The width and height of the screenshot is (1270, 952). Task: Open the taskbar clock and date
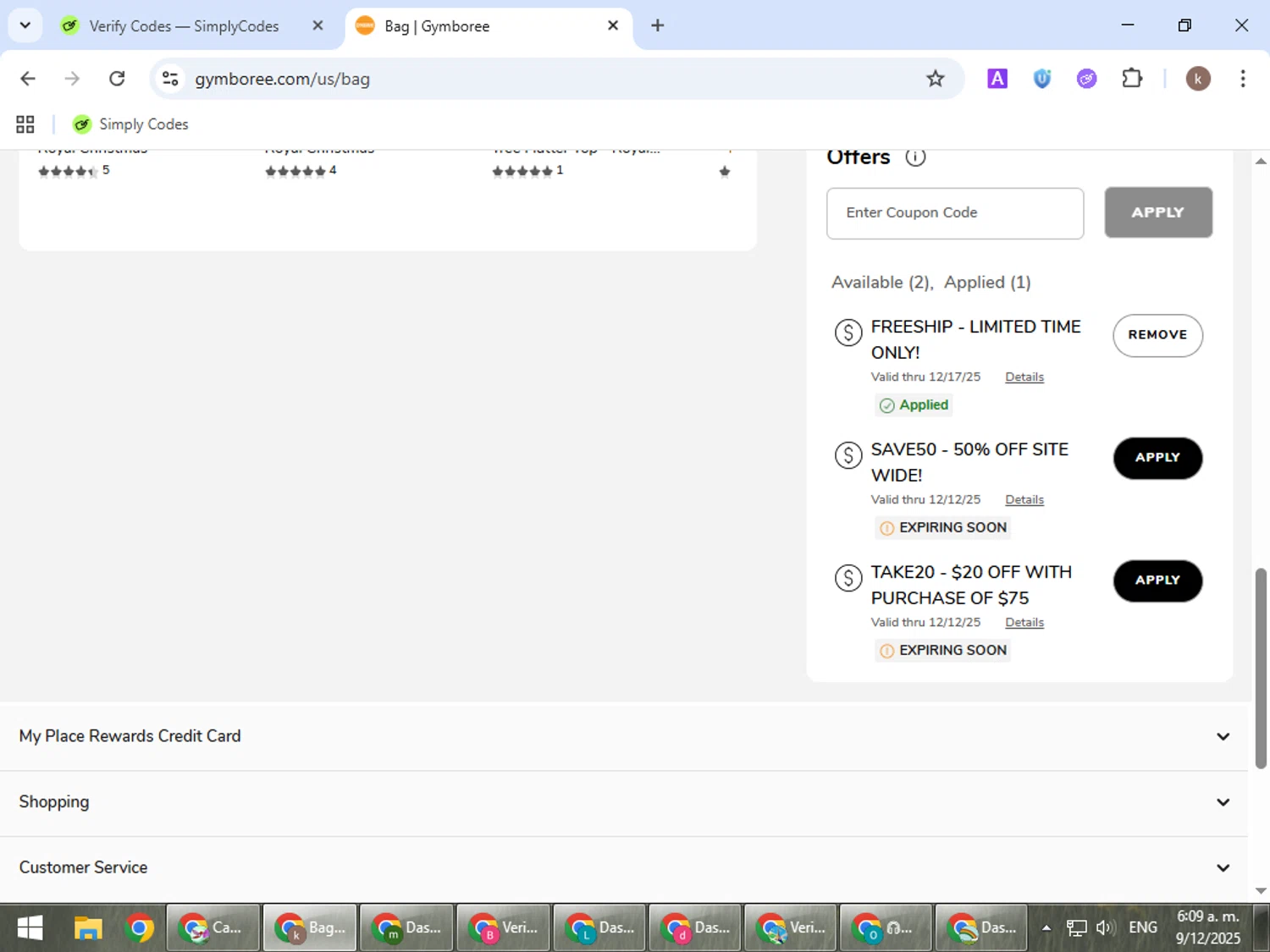click(x=1208, y=928)
